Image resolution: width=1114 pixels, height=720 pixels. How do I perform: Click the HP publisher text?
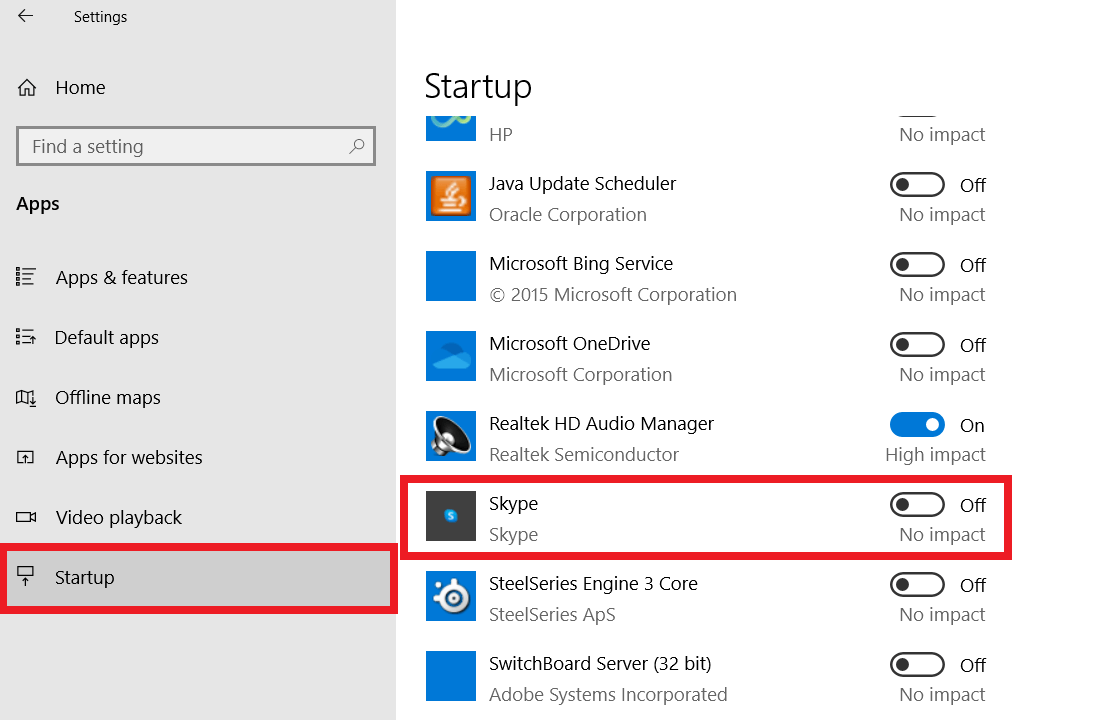click(501, 134)
